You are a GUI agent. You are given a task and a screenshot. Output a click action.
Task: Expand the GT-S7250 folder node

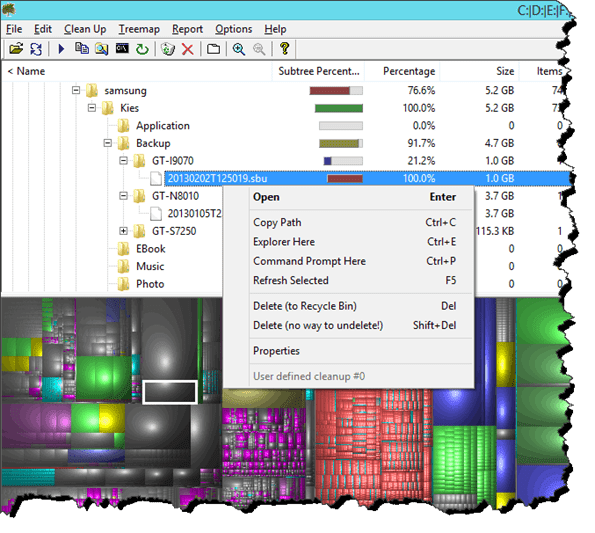coord(123,231)
